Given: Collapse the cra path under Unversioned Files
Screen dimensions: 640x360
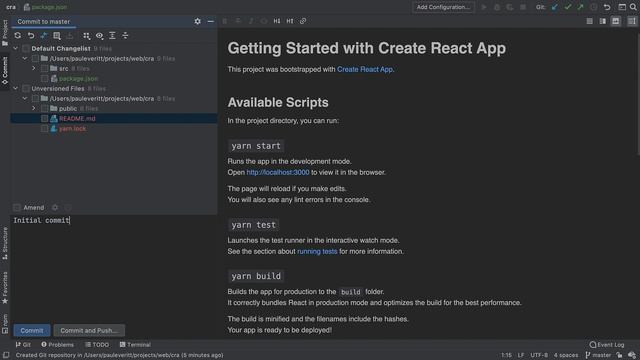Looking at the screenshot, I should click(25, 99).
